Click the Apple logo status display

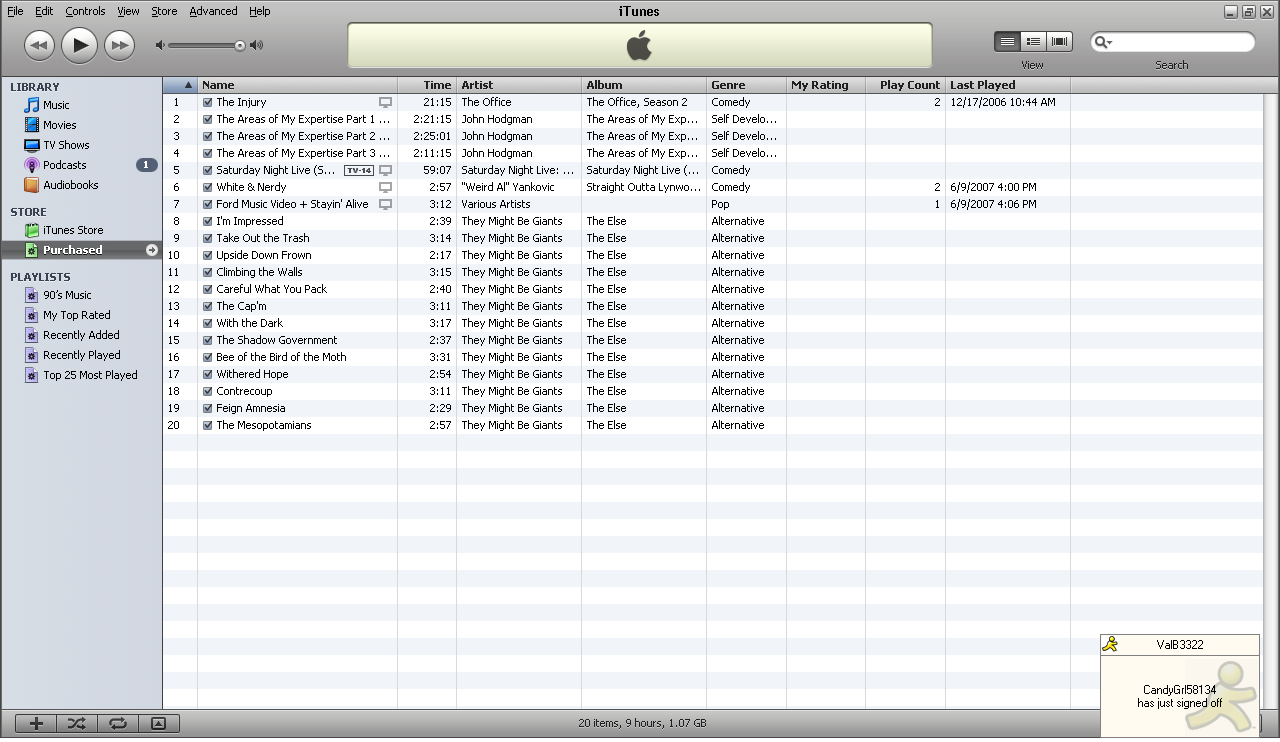pos(639,46)
